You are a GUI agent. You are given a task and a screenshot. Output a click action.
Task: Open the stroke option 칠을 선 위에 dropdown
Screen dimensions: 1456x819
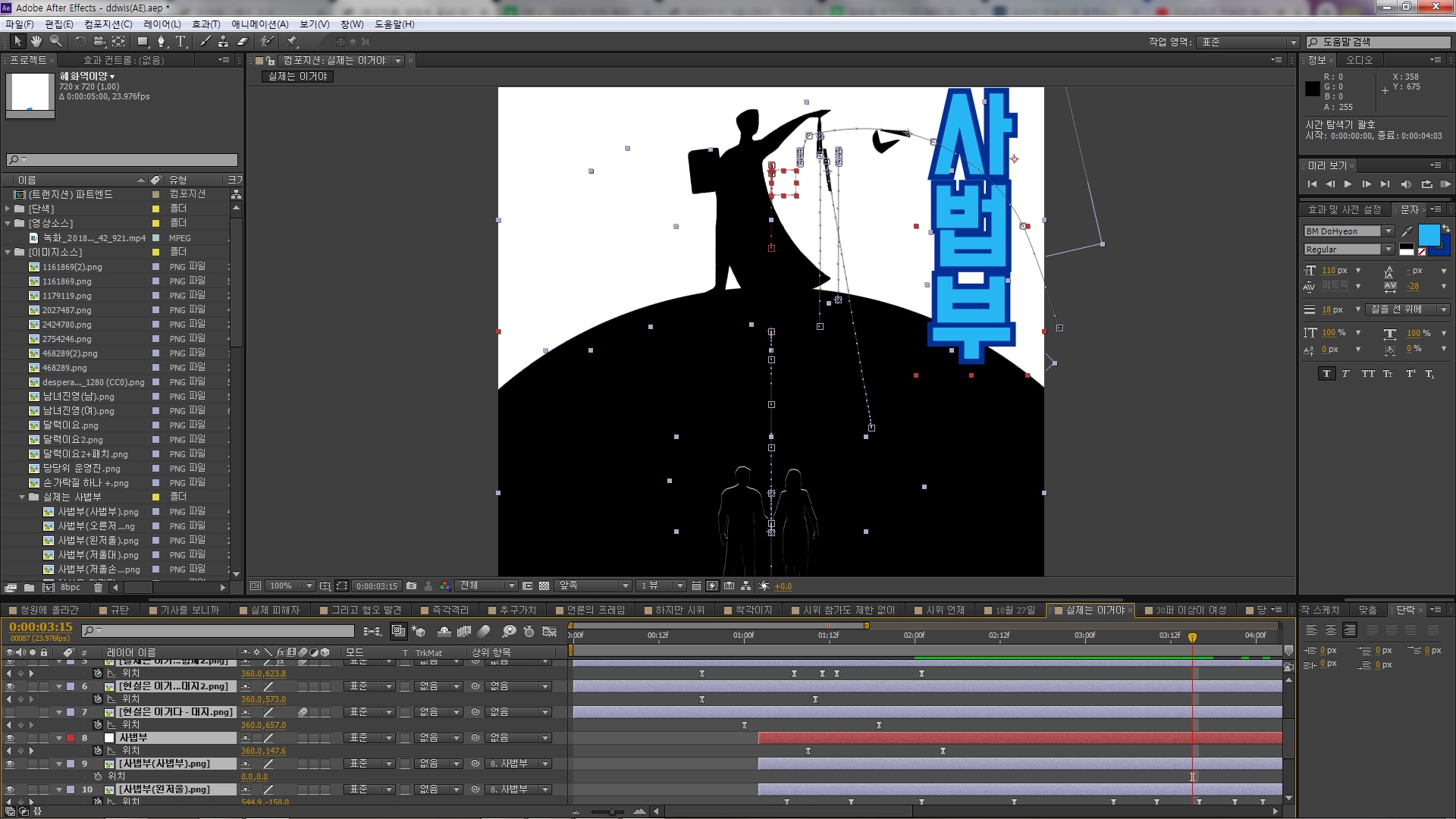(1408, 309)
